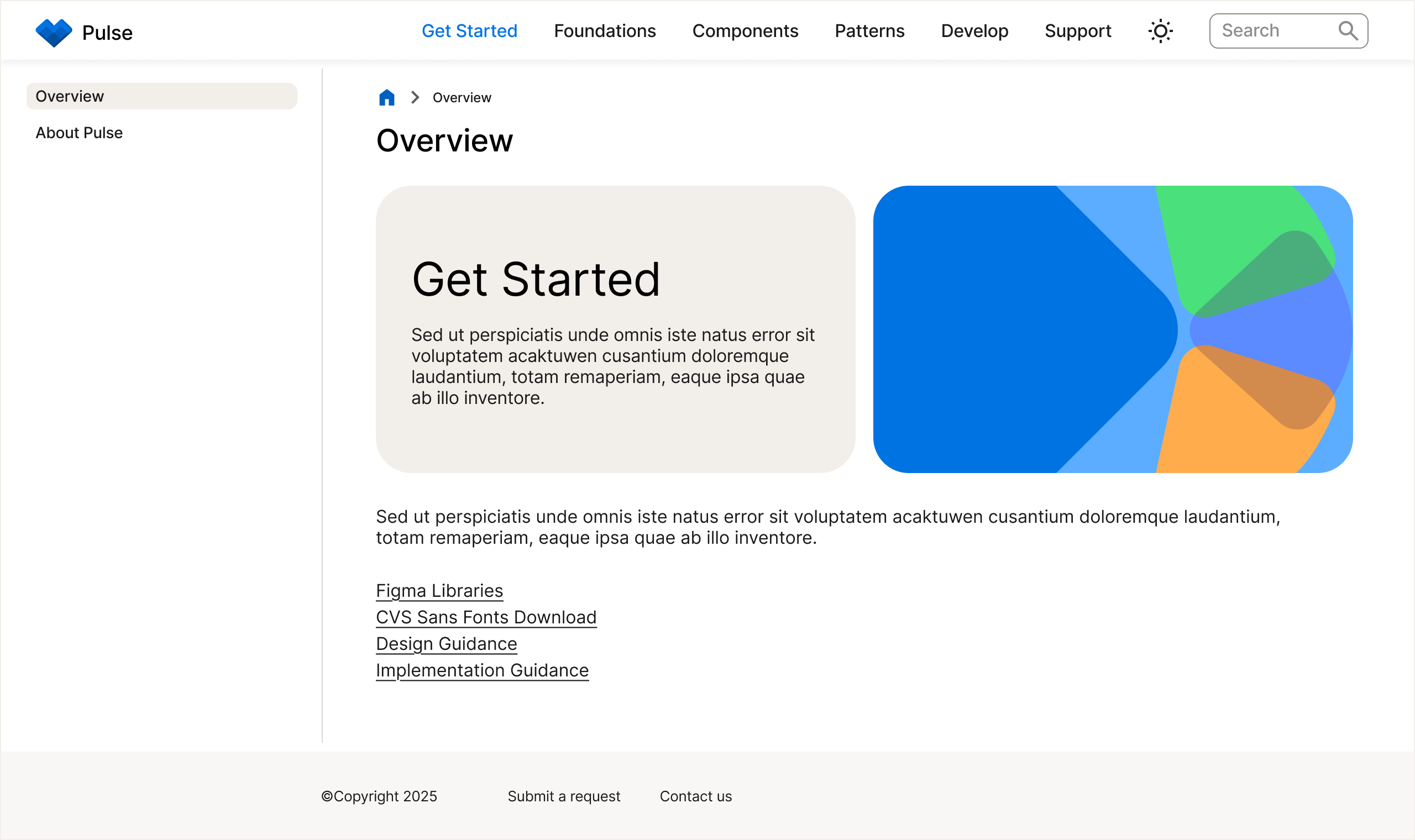Open the Foundations section
Viewport: 1415px width, 840px height.
point(605,31)
